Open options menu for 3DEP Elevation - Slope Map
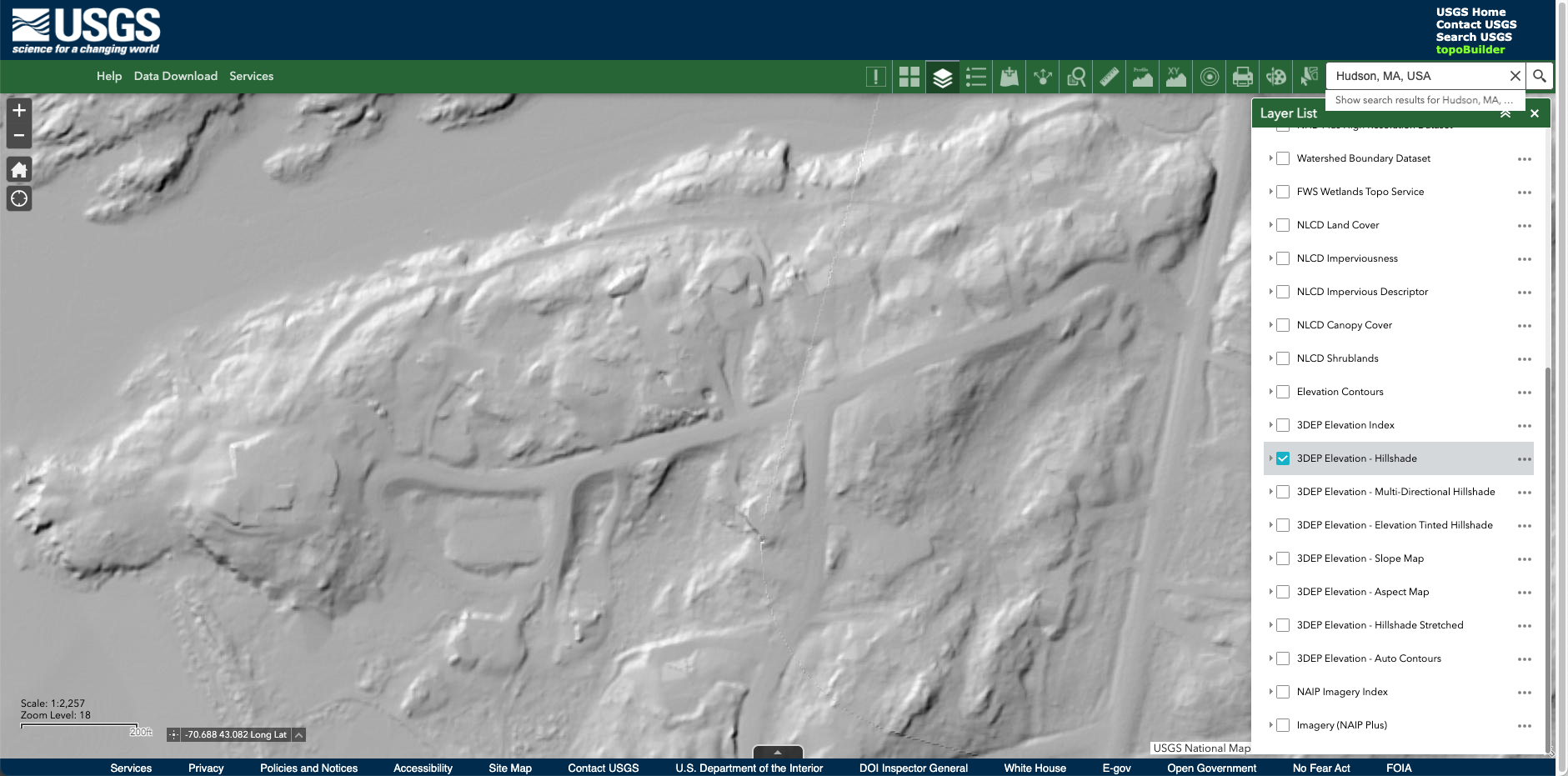1568x776 pixels. pos(1524,559)
